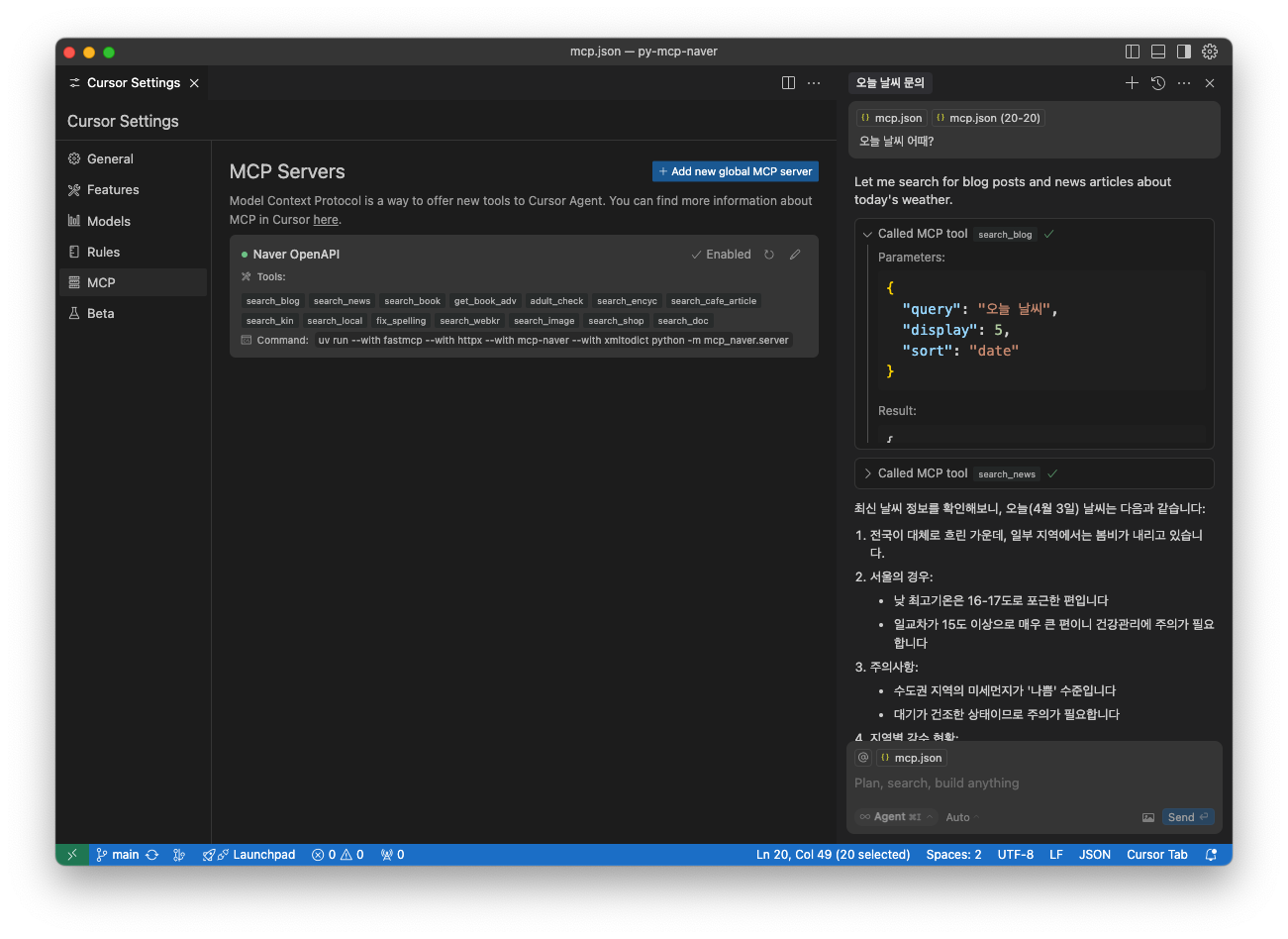Split the editor with the split icon
This screenshot has height=939, width=1288.
(788, 83)
